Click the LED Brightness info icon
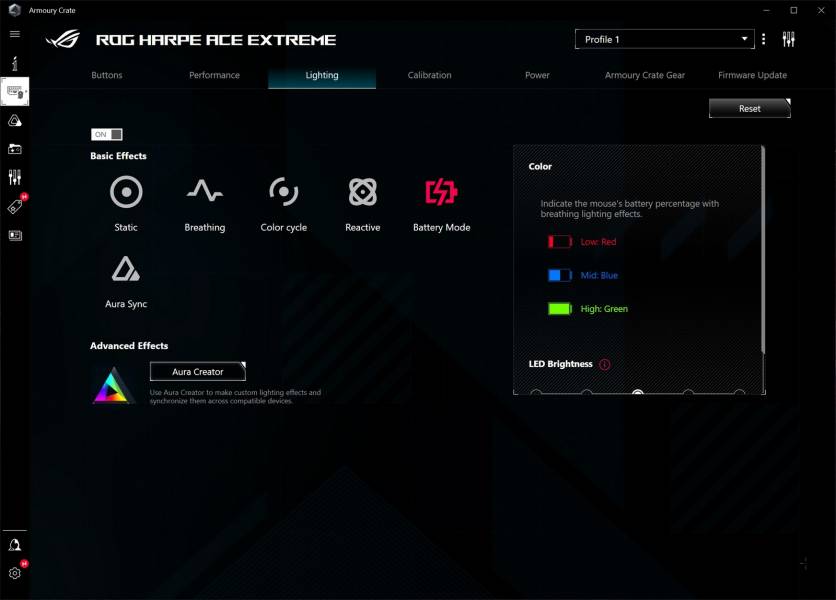 tap(605, 364)
